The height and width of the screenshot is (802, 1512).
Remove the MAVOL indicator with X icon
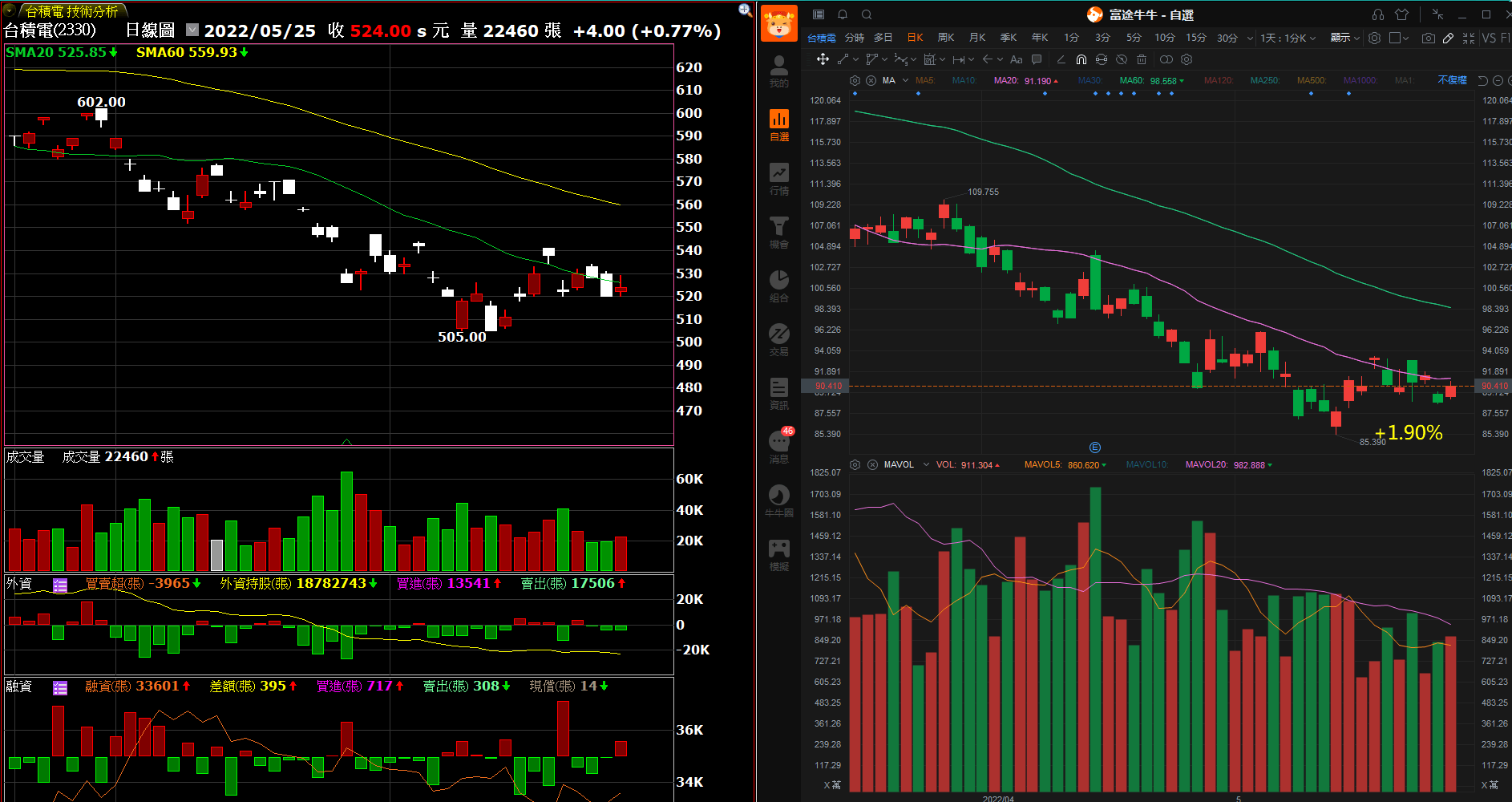pos(872,464)
